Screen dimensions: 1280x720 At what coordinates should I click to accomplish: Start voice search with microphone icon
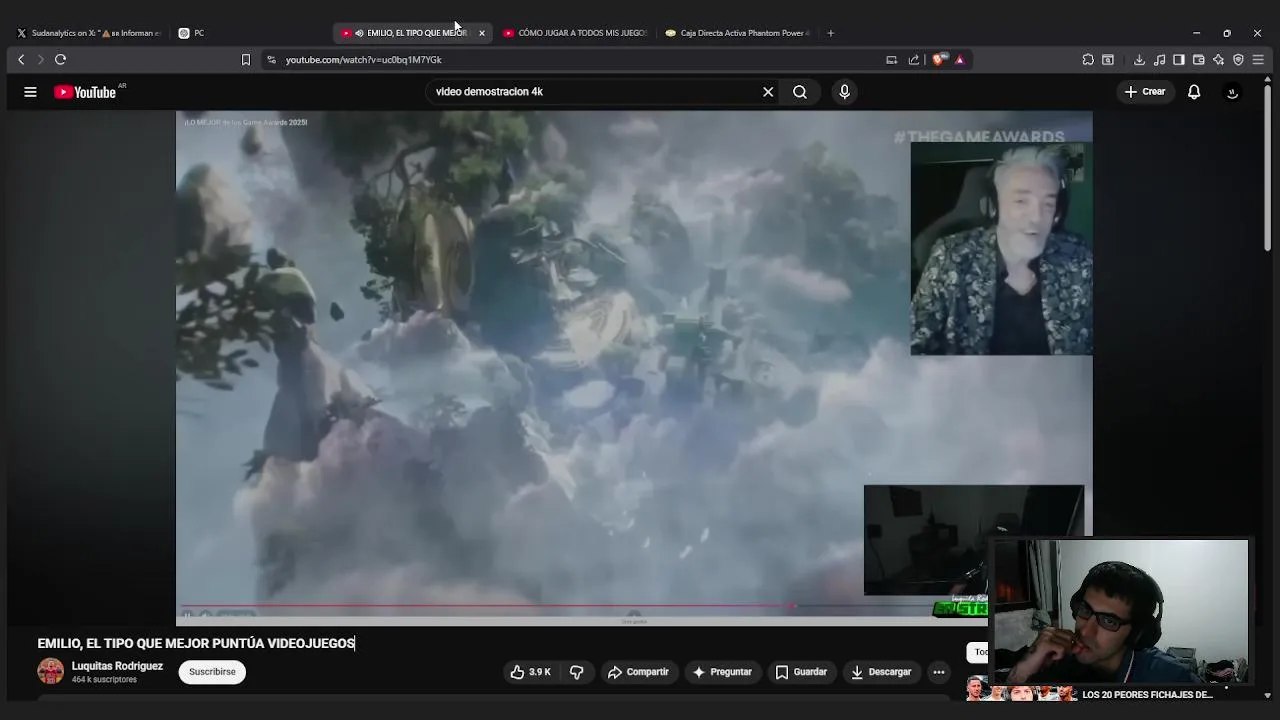coord(844,92)
